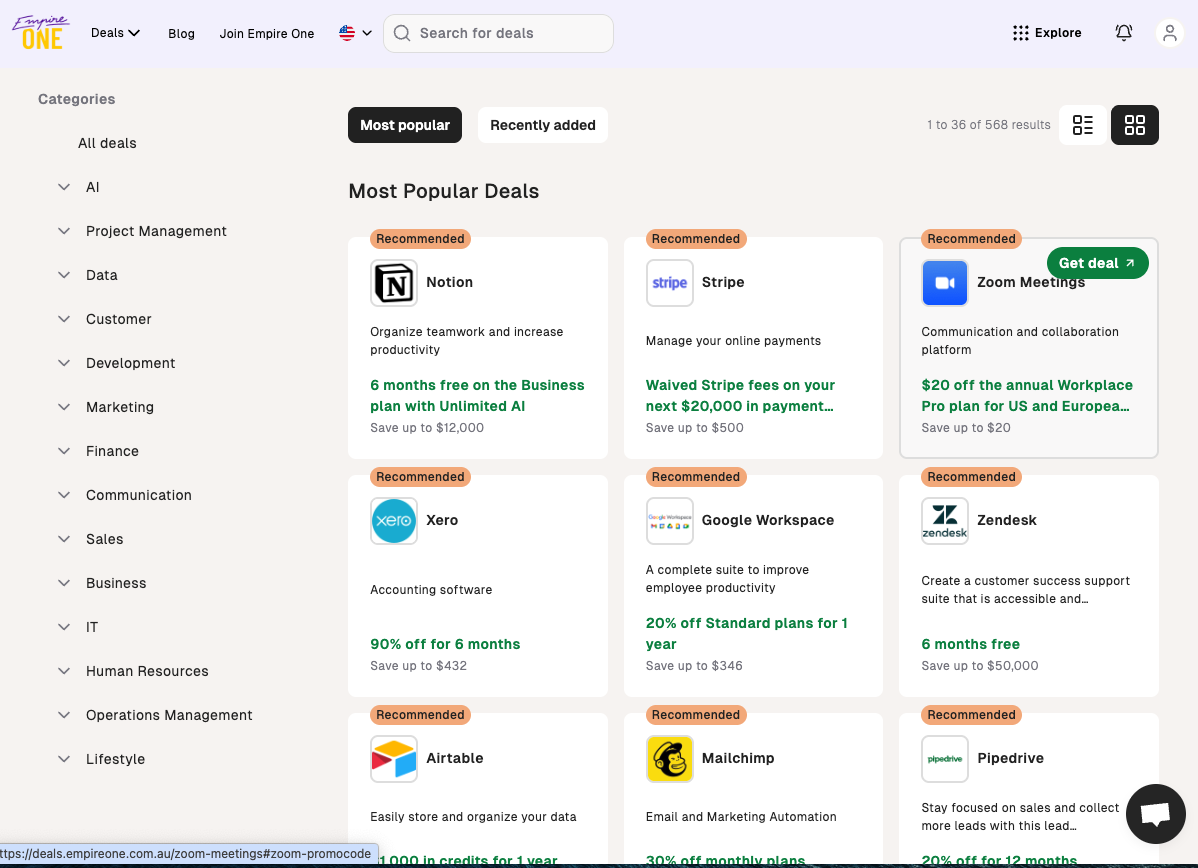This screenshot has width=1198, height=868.
Task: Click the Notion logo icon
Action: pos(394,283)
